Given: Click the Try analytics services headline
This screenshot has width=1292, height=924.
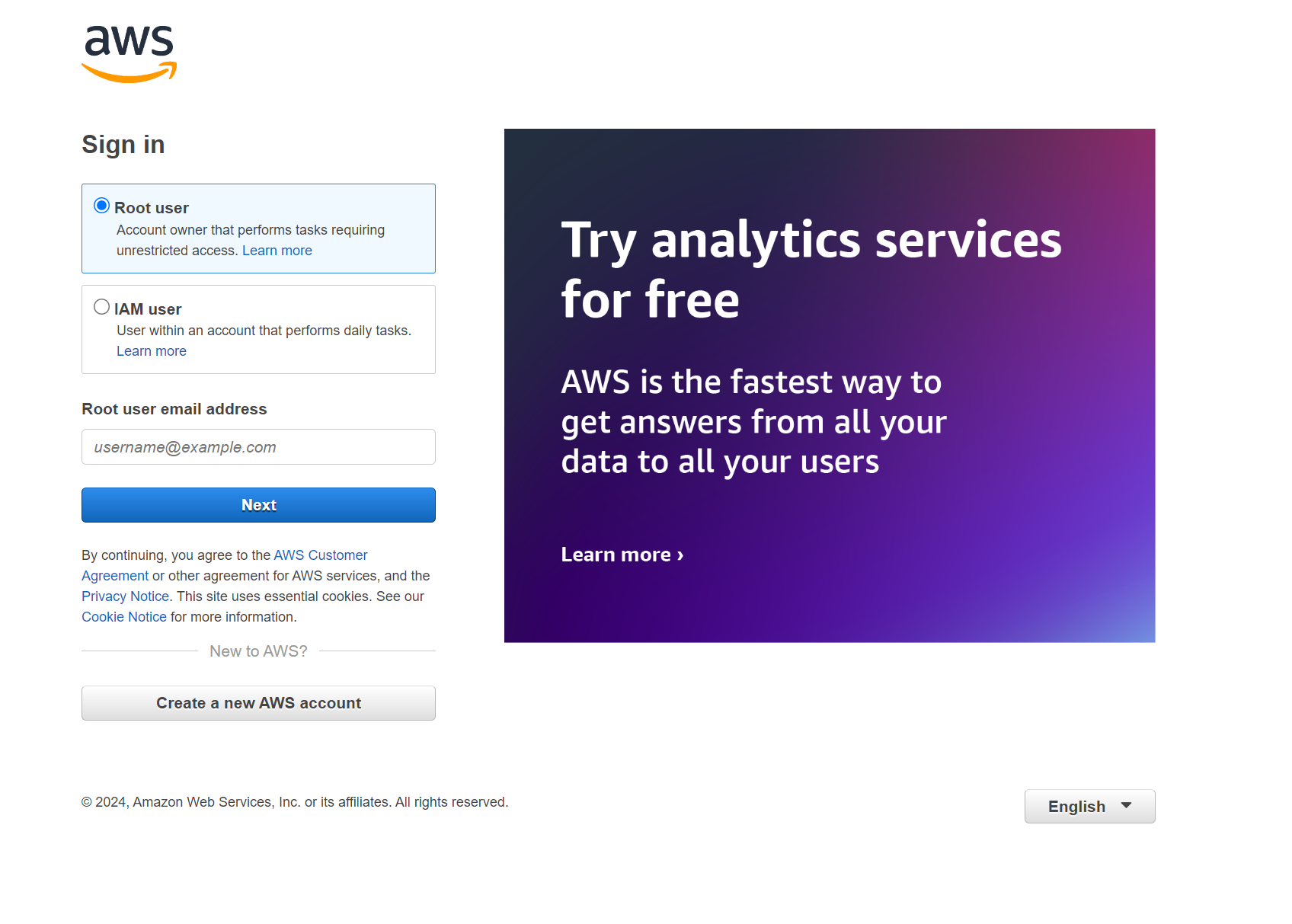Looking at the screenshot, I should (x=811, y=269).
